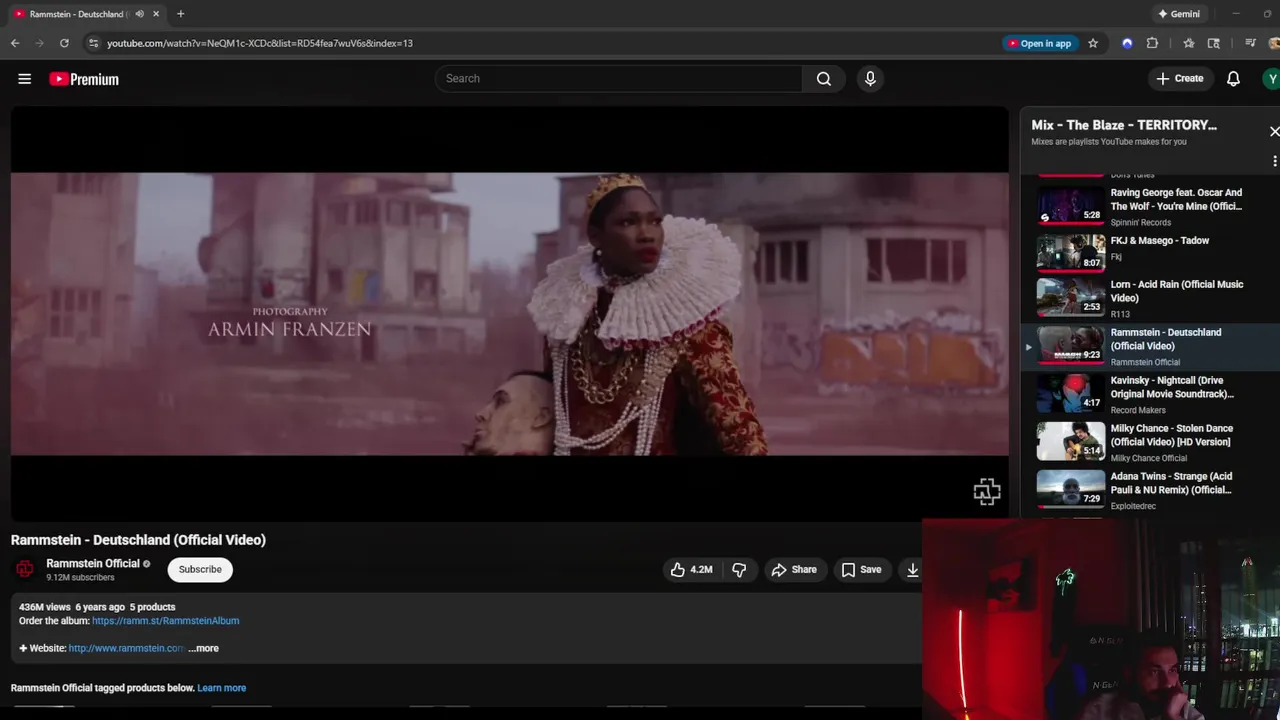The width and height of the screenshot is (1280, 720).
Task: Play FKJ & Masego - Tadow from the Mix
Action: click(x=1150, y=253)
